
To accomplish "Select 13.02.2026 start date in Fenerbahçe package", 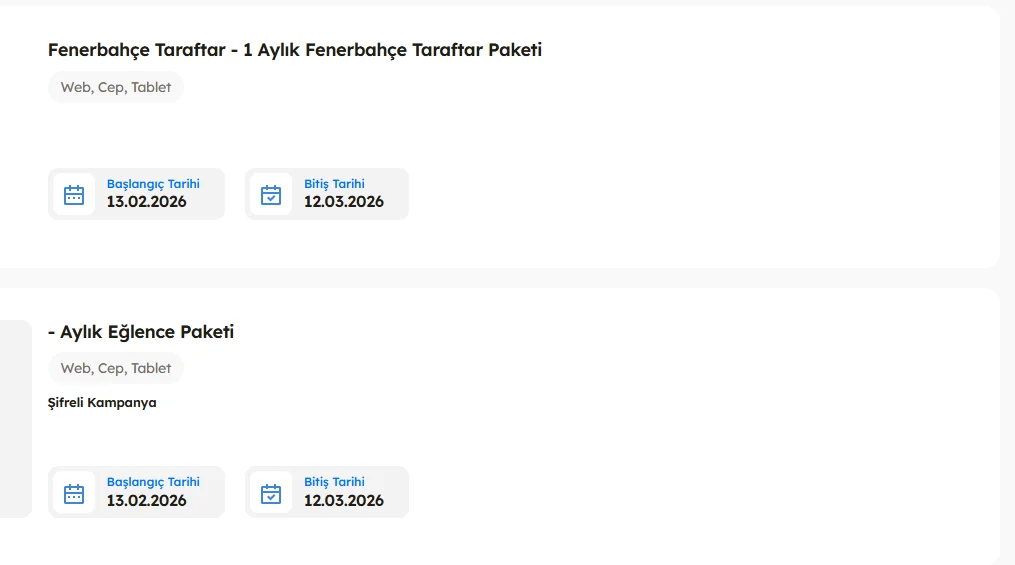I will tap(147, 202).
